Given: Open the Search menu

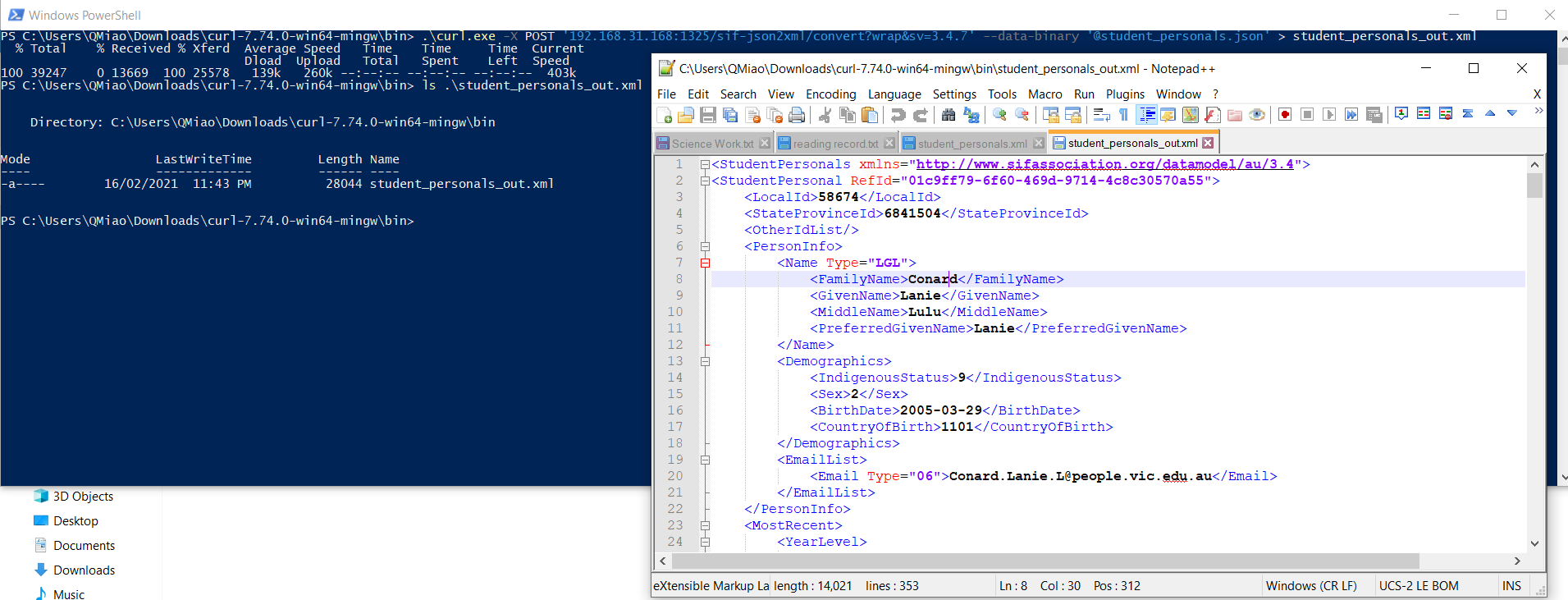Looking at the screenshot, I should click(x=738, y=94).
